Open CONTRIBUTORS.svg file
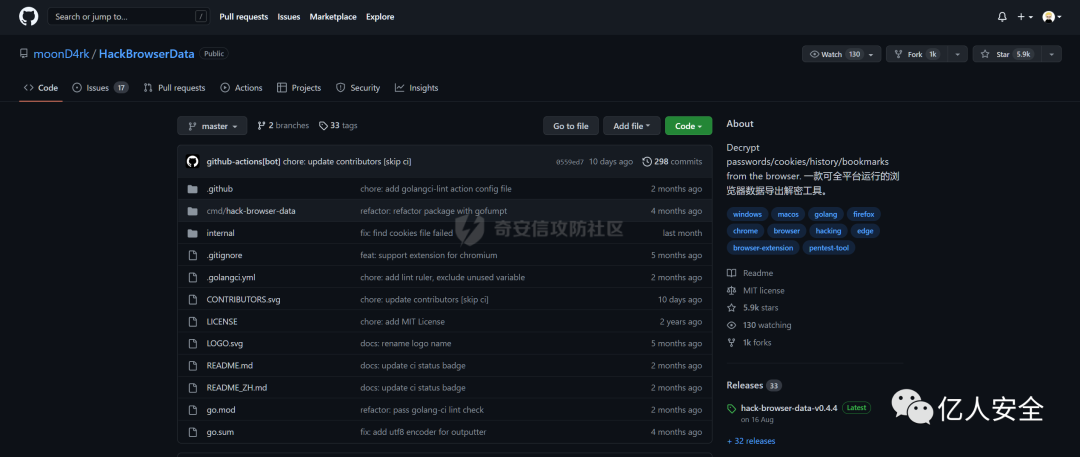Image resolution: width=1080 pixels, height=457 pixels. tap(243, 299)
